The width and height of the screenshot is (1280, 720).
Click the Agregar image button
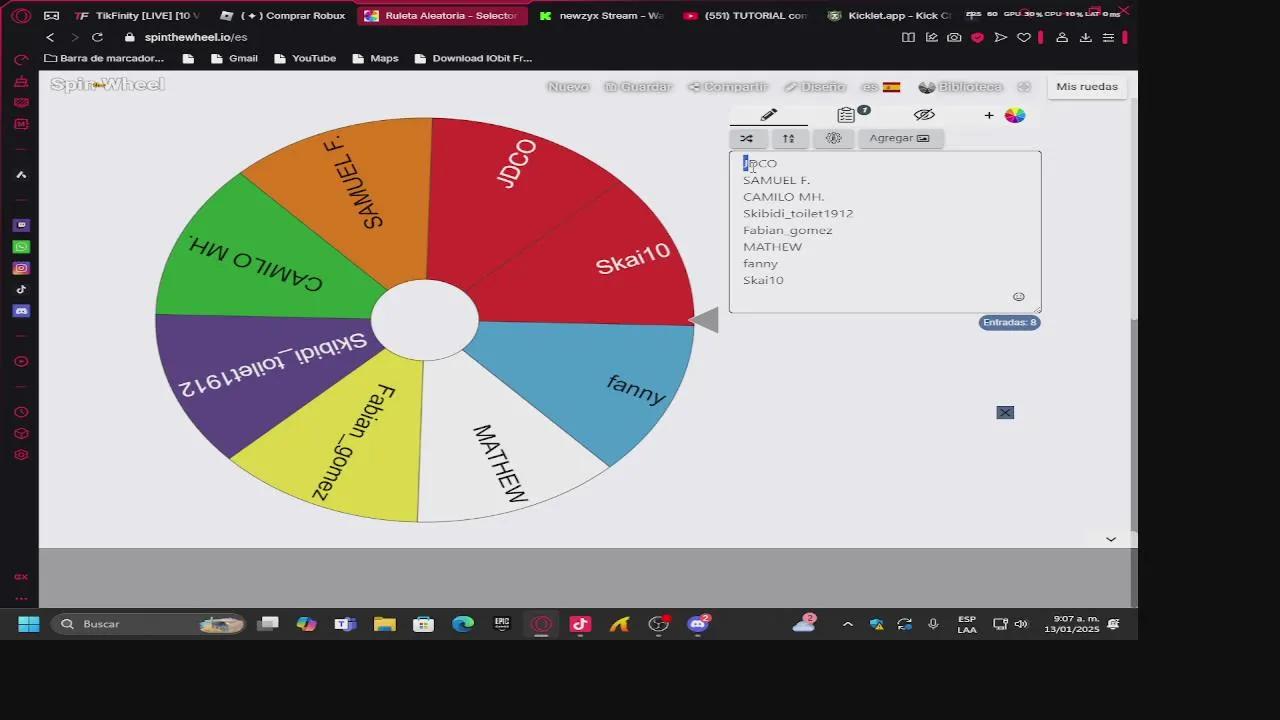pos(899,138)
